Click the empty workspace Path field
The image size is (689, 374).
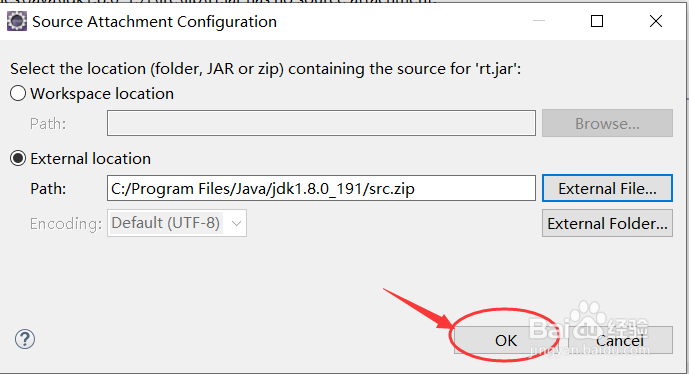click(321, 123)
